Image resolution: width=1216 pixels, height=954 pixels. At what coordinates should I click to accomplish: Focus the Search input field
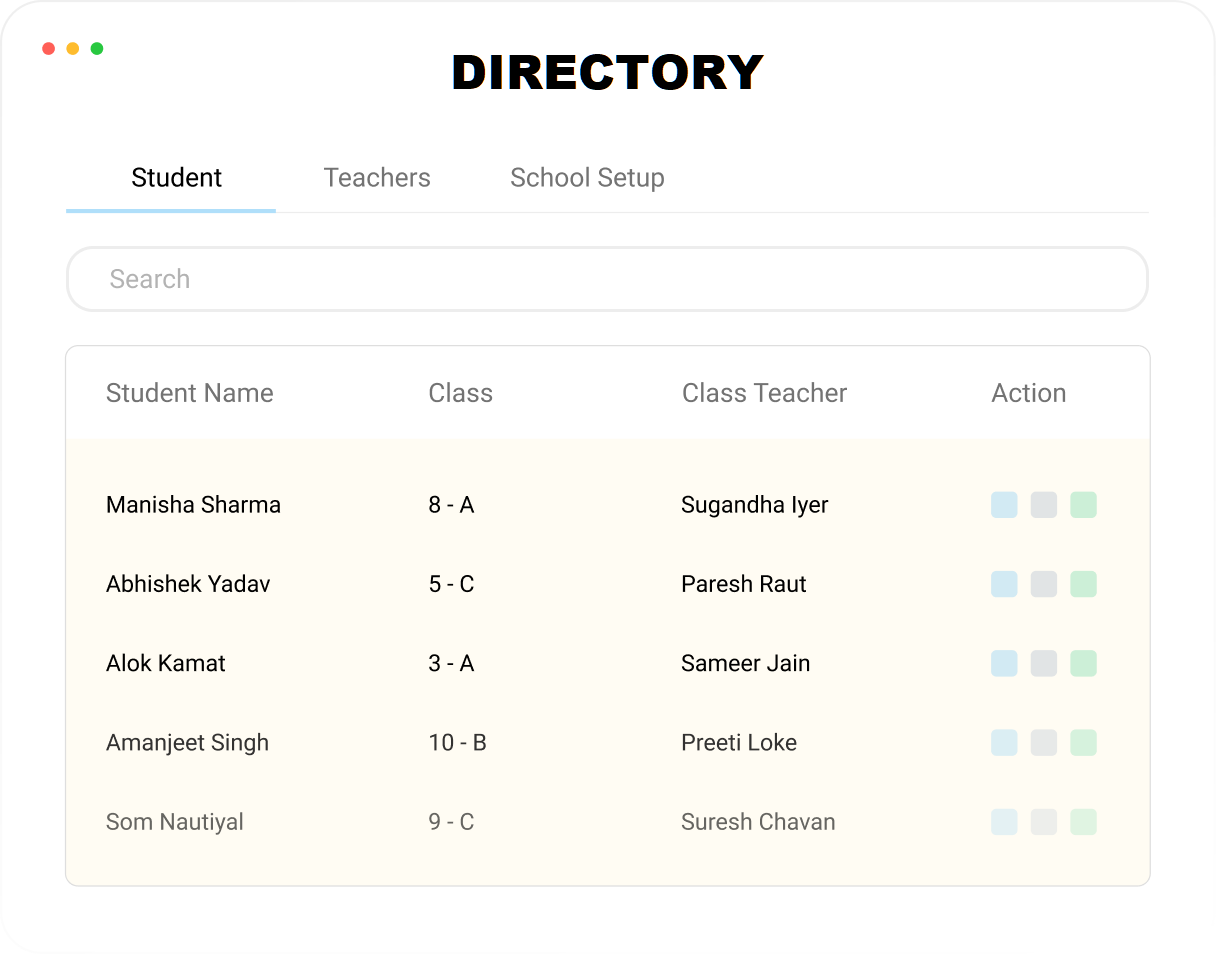coord(606,279)
